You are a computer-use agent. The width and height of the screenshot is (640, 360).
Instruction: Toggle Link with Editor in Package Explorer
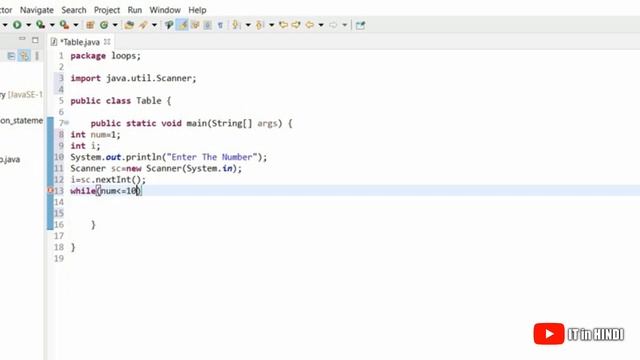(24, 56)
